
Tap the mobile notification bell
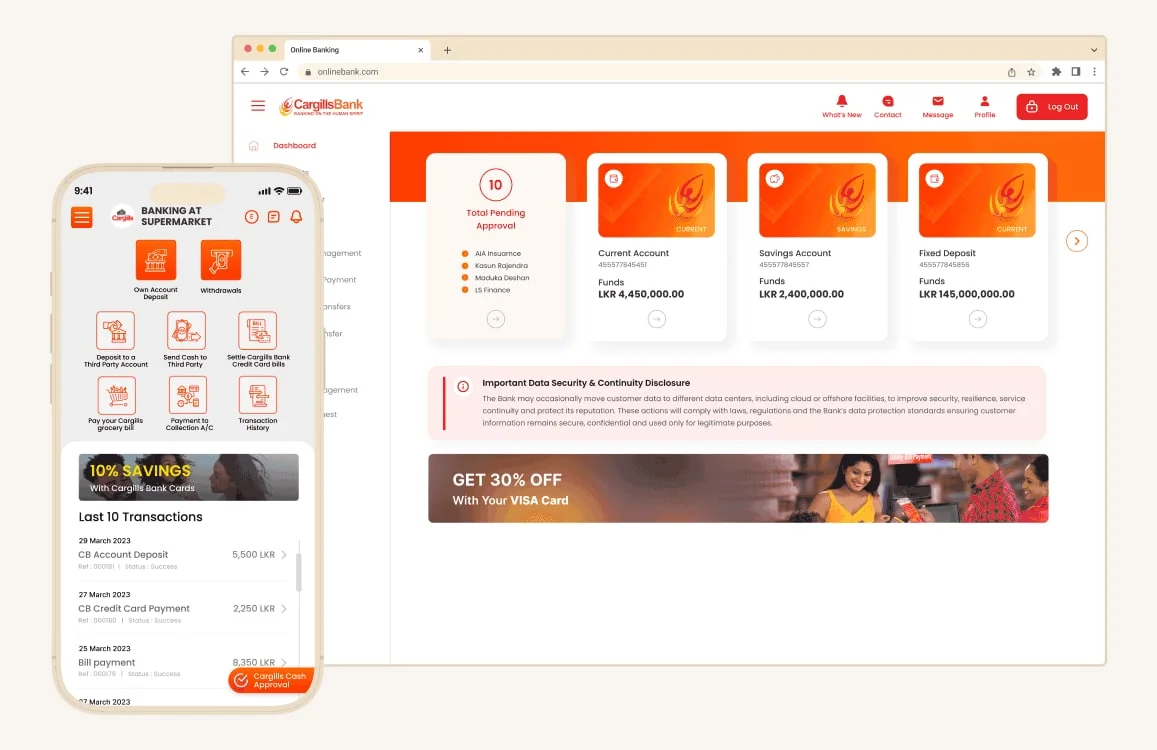296,217
